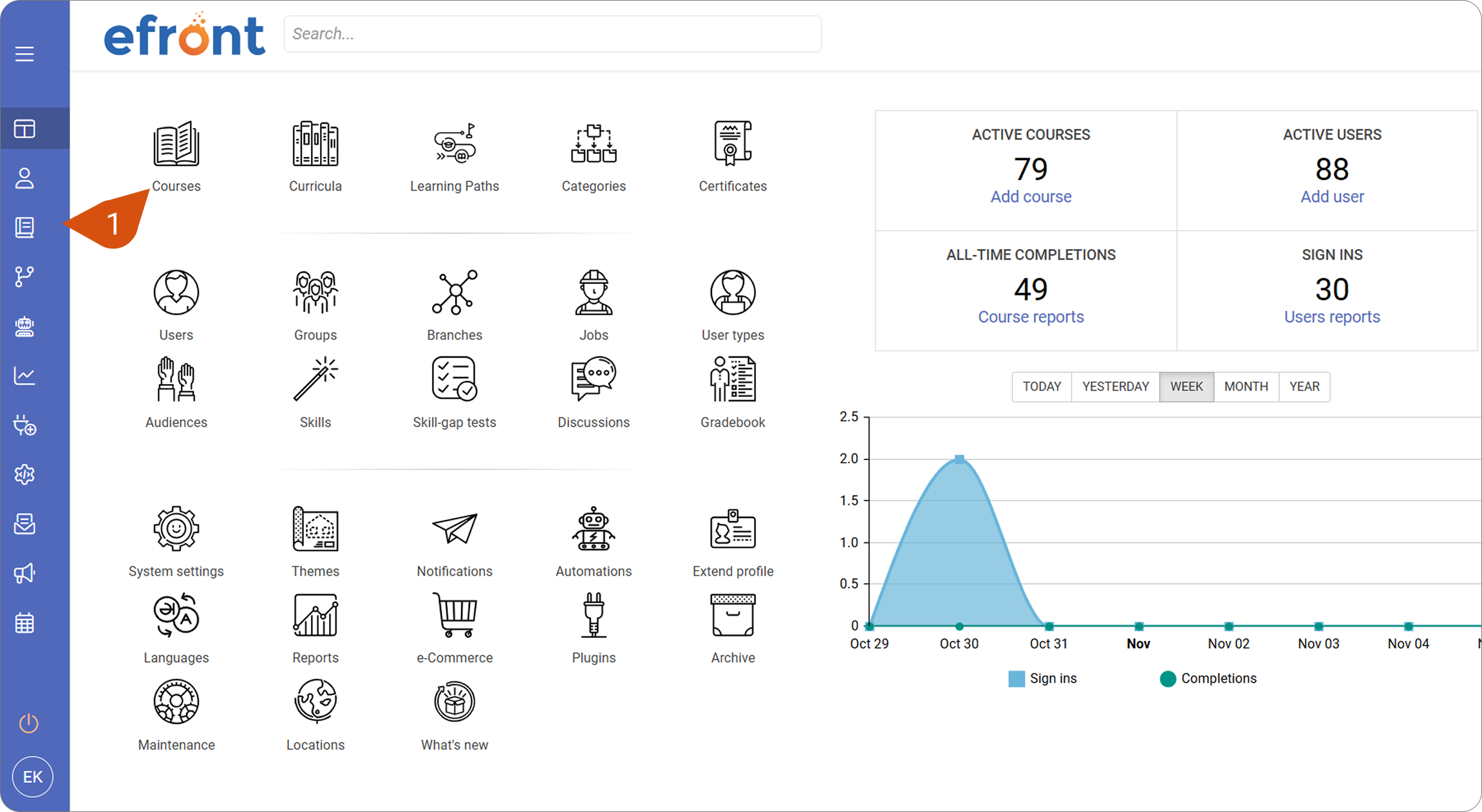Open the Certificates icon
Image resolution: width=1482 pixels, height=812 pixels.
(733, 143)
